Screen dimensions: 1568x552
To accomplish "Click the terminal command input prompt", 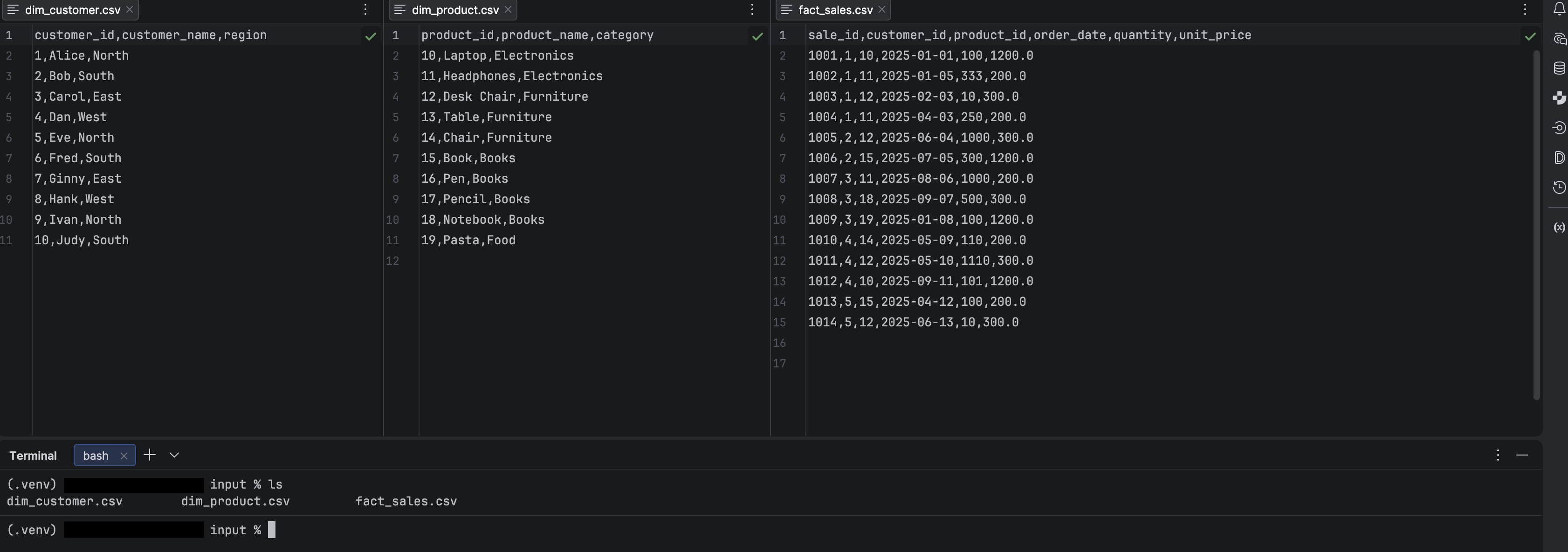I will pos(272,530).
